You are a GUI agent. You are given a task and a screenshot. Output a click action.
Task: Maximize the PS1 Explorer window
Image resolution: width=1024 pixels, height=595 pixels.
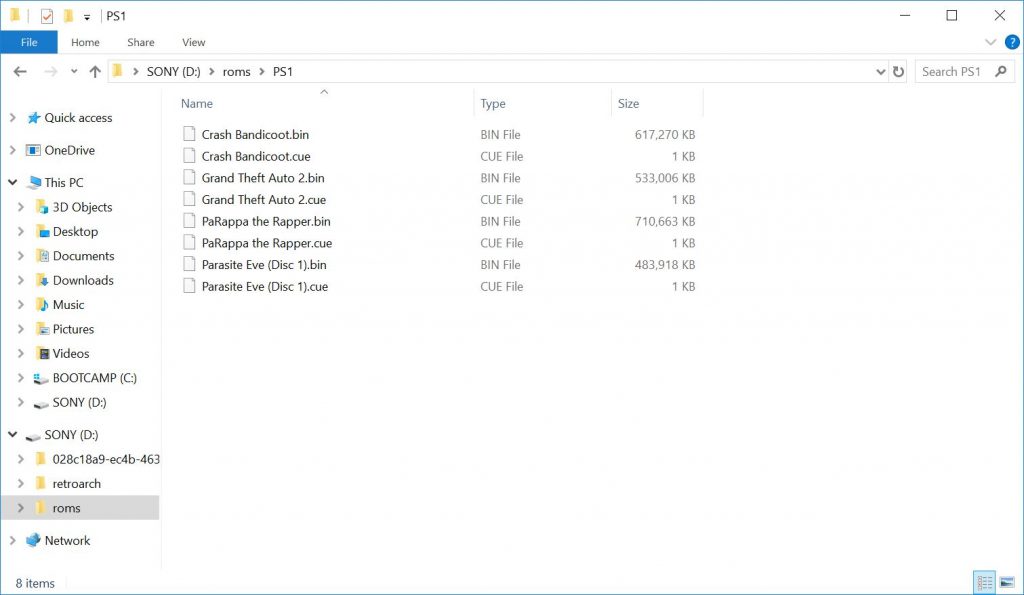coord(952,16)
